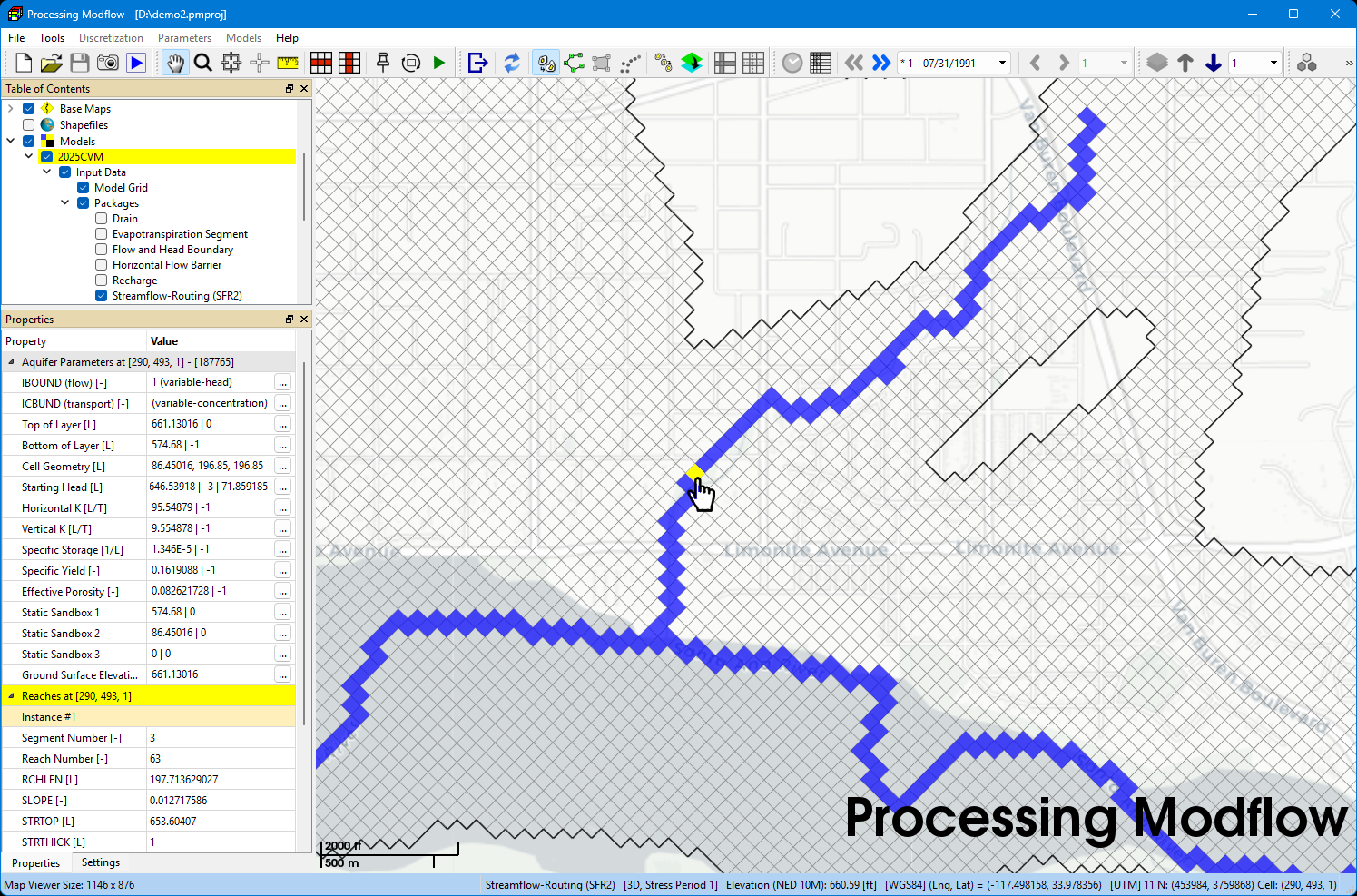Image resolution: width=1357 pixels, height=896 pixels.
Task: Select the scattered points tool
Action: (630, 63)
